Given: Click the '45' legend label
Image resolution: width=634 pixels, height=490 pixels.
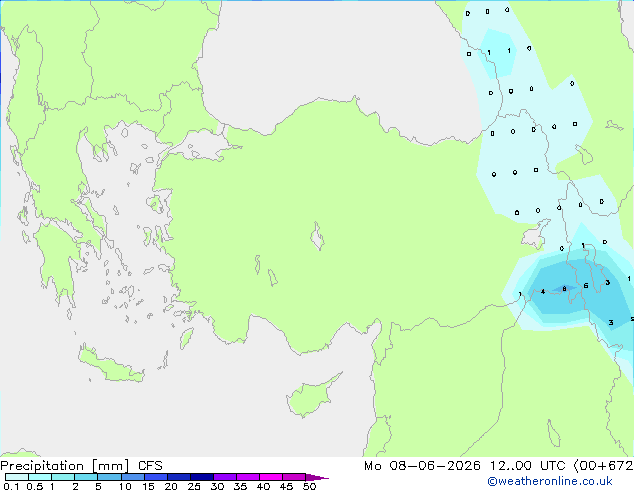Looking at the screenshot, I should [x=286, y=486].
